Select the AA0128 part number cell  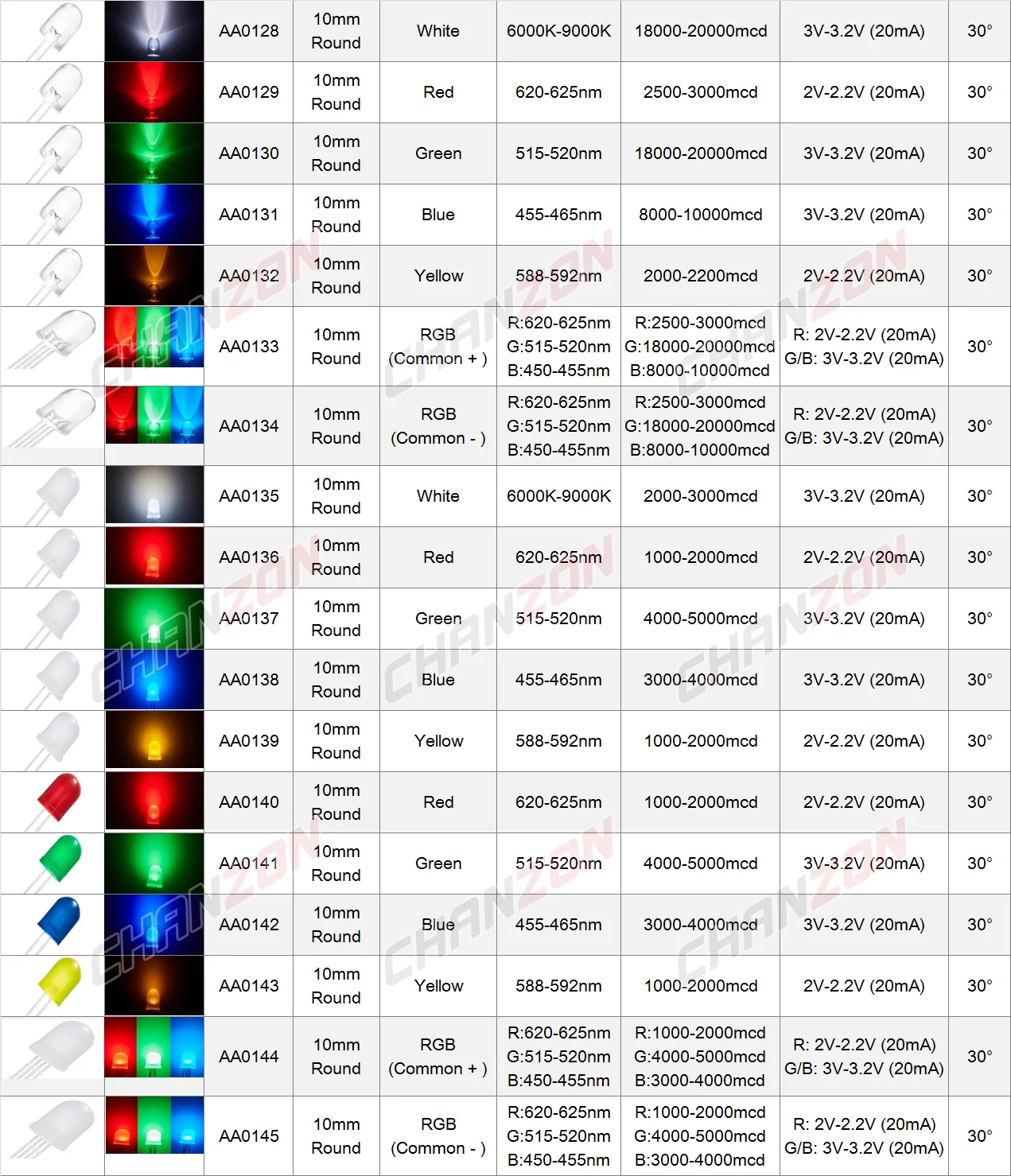tap(249, 31)
